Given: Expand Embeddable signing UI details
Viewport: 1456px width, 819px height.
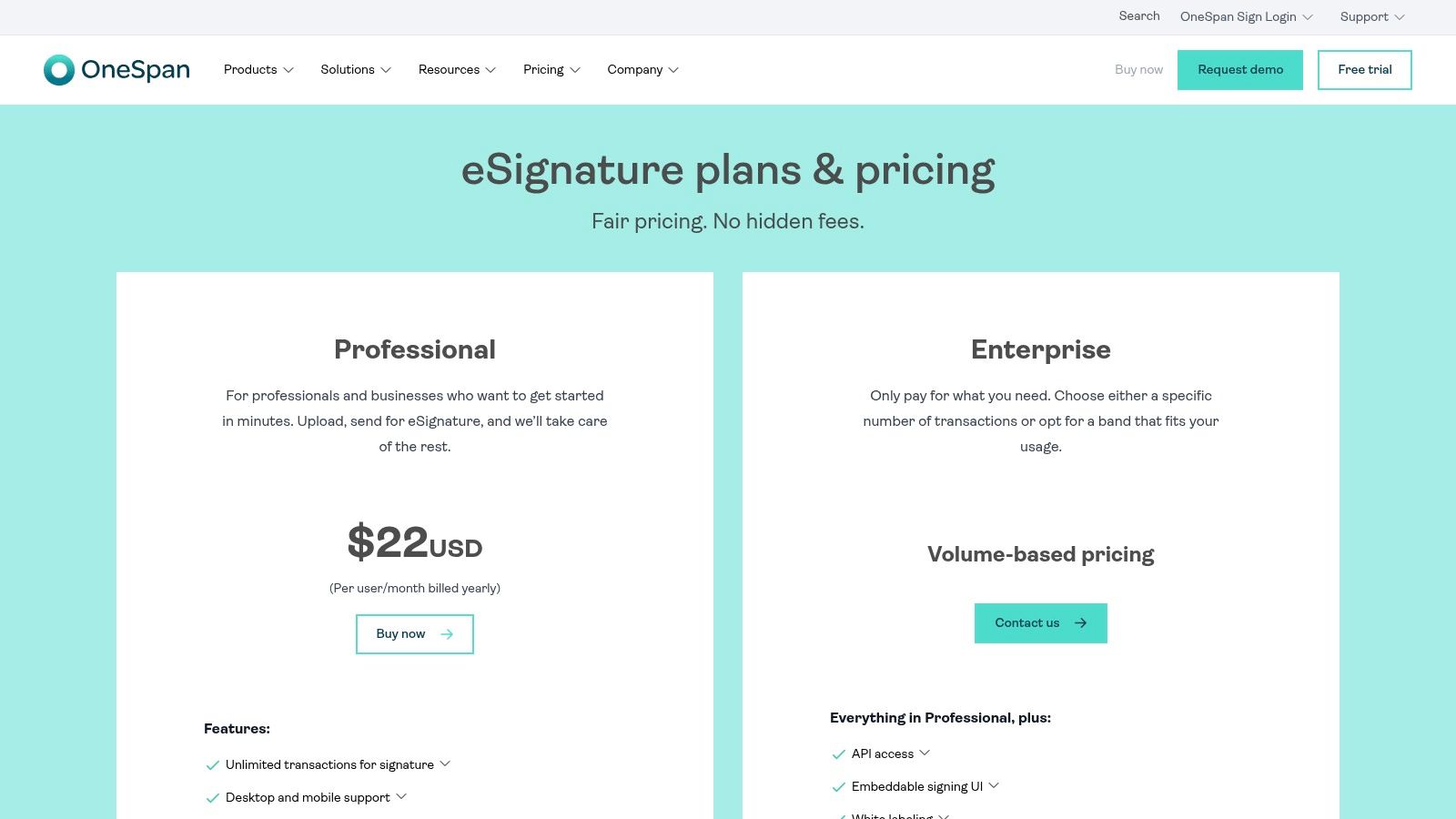Looking at the screenshot, I should (x=994, y=785).
